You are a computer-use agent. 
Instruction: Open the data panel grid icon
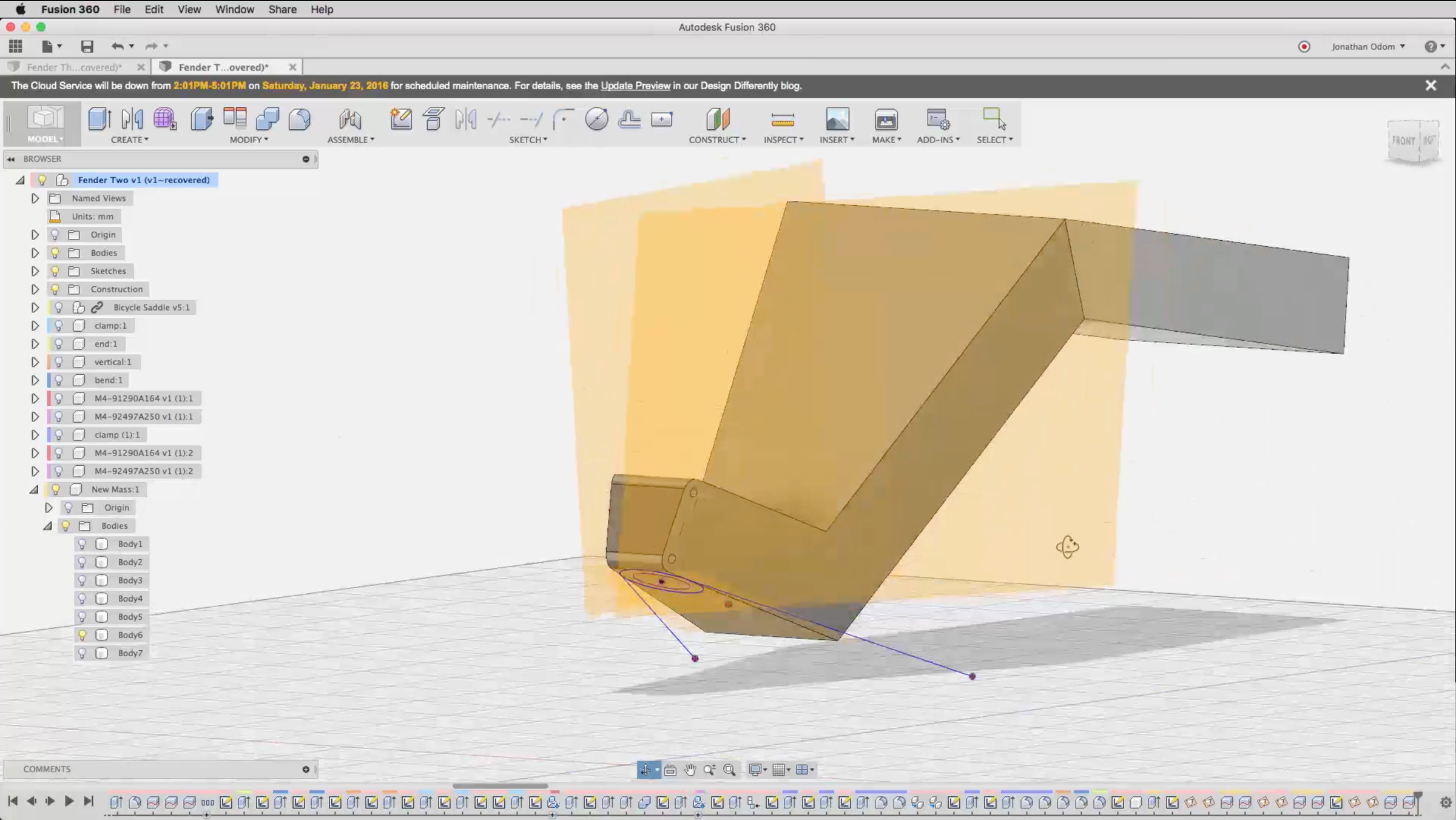[x=15, y=46]
